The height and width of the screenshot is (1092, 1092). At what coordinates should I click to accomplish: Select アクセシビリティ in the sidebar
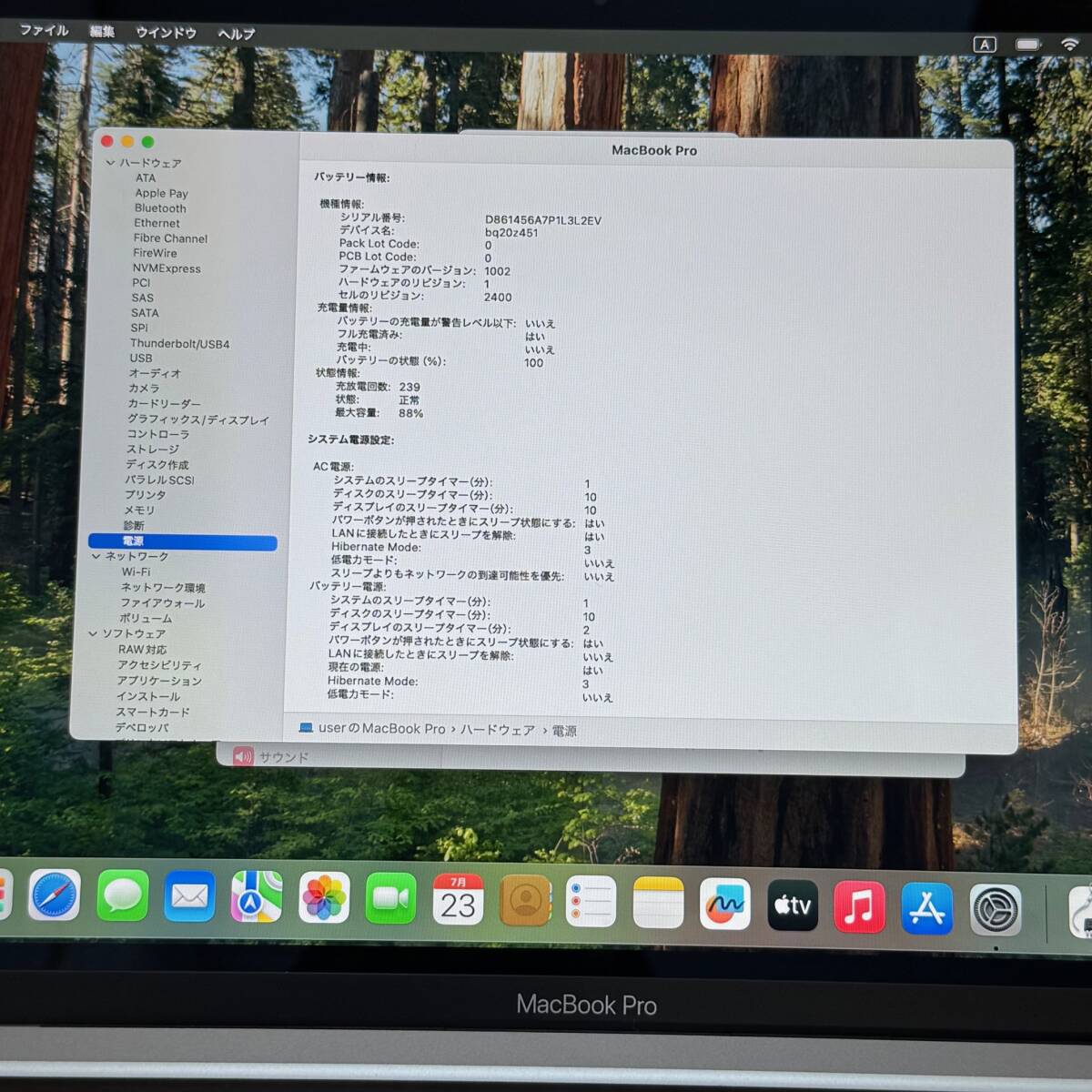(159, 665)
